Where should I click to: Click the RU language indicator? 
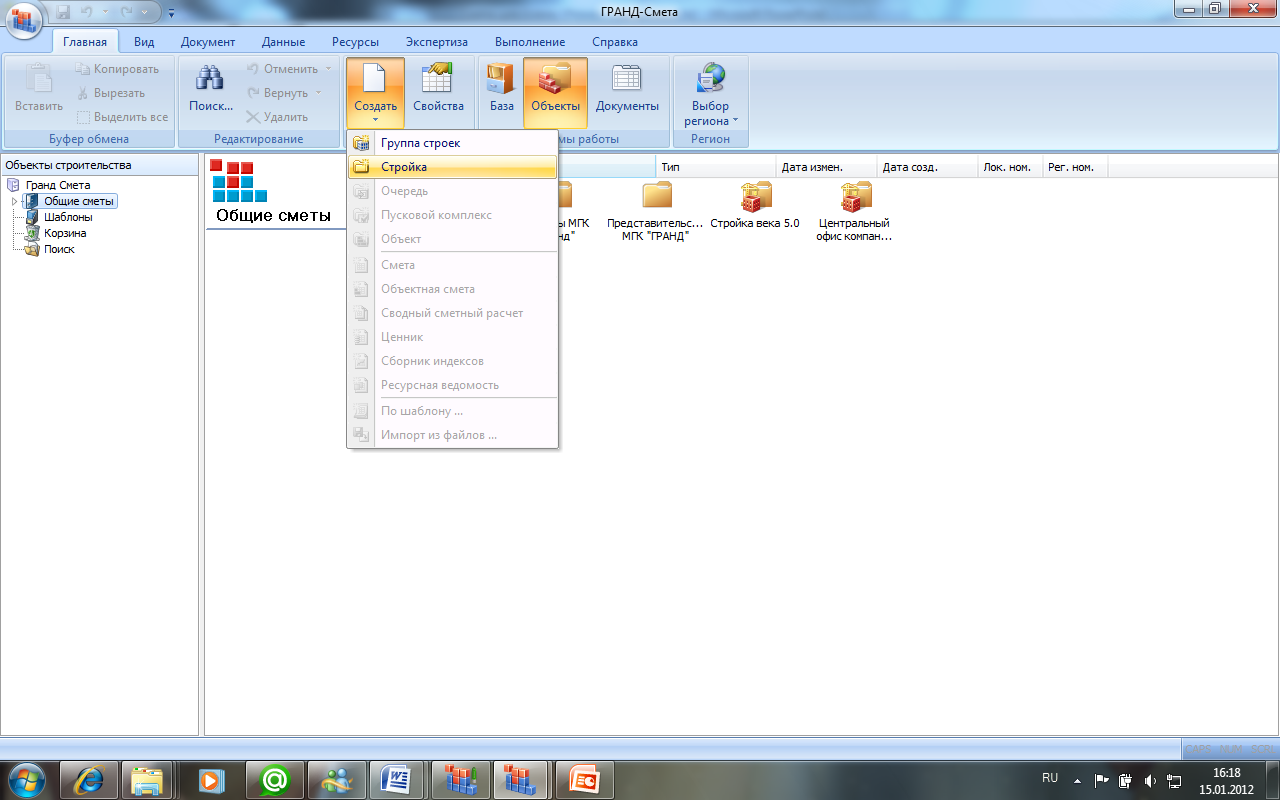[1050, 777]
